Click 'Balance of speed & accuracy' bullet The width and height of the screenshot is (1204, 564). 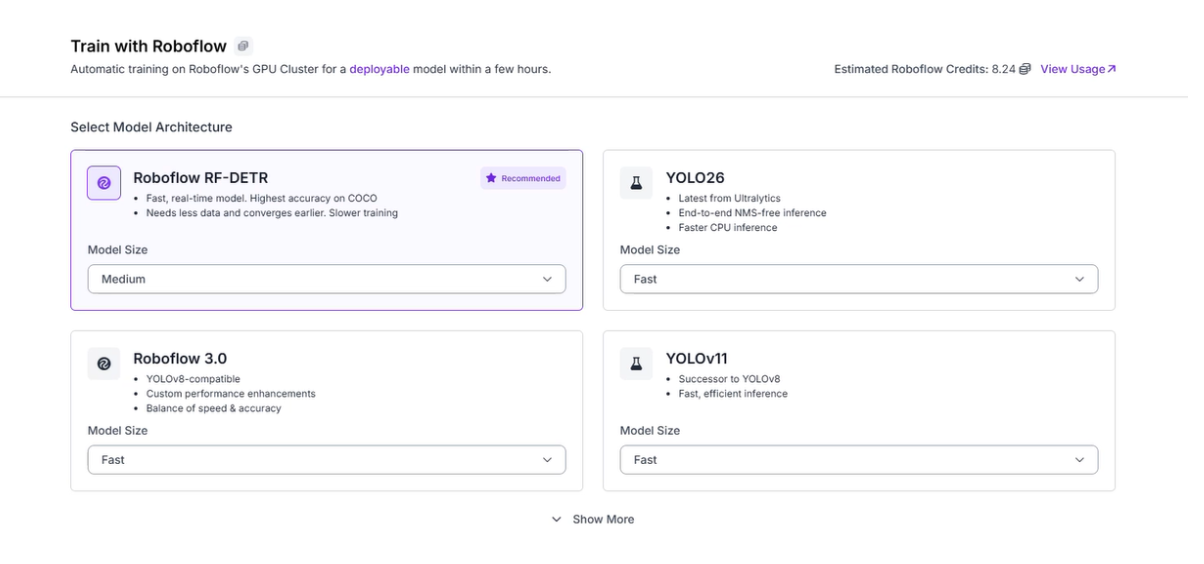coord(214,409)
